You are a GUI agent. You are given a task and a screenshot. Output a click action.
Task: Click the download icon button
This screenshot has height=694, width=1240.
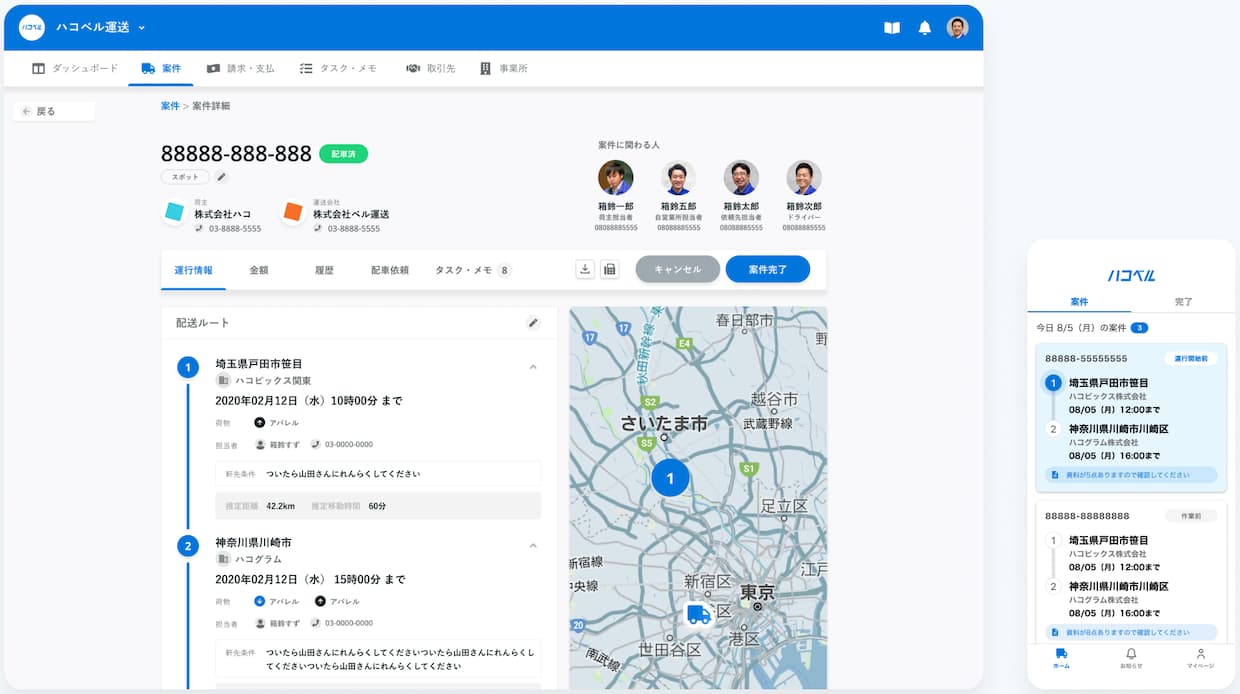pos(585,269)
